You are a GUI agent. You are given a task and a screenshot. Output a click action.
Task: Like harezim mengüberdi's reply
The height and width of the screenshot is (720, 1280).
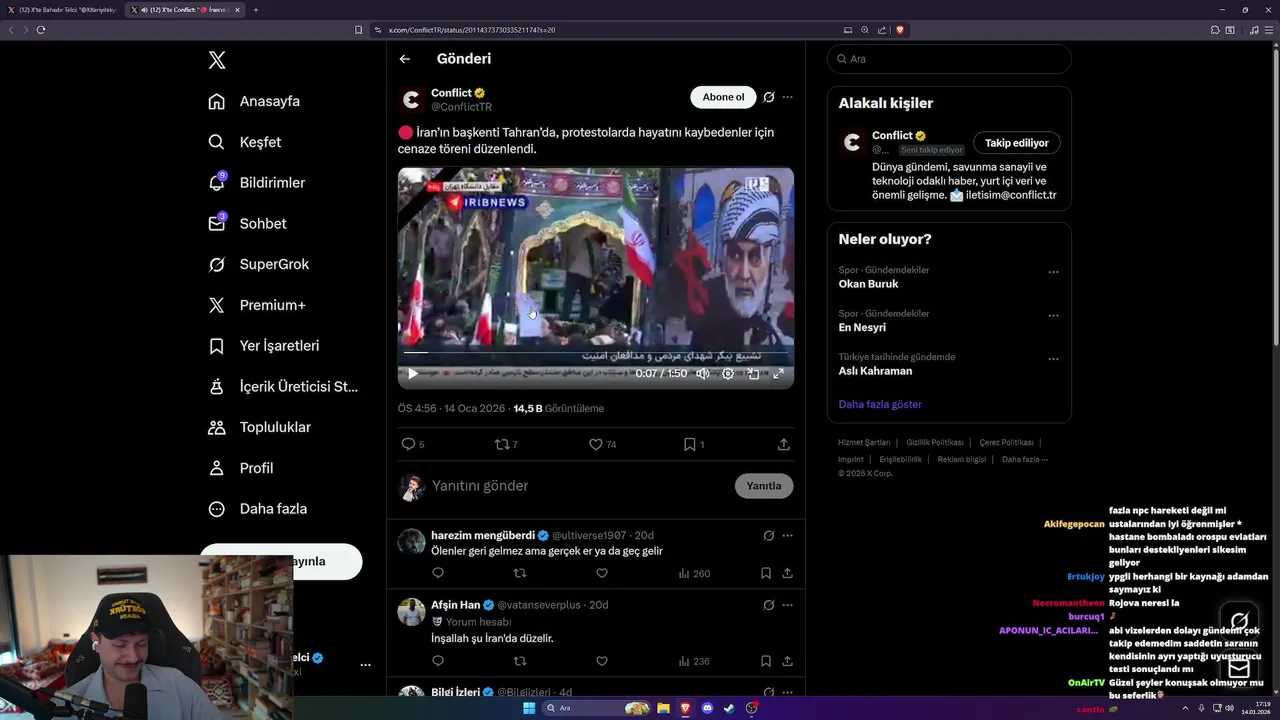click(602, 573)
